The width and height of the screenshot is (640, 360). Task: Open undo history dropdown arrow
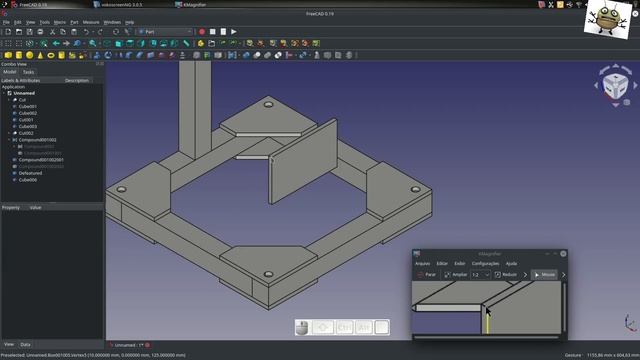coord(92,32)
